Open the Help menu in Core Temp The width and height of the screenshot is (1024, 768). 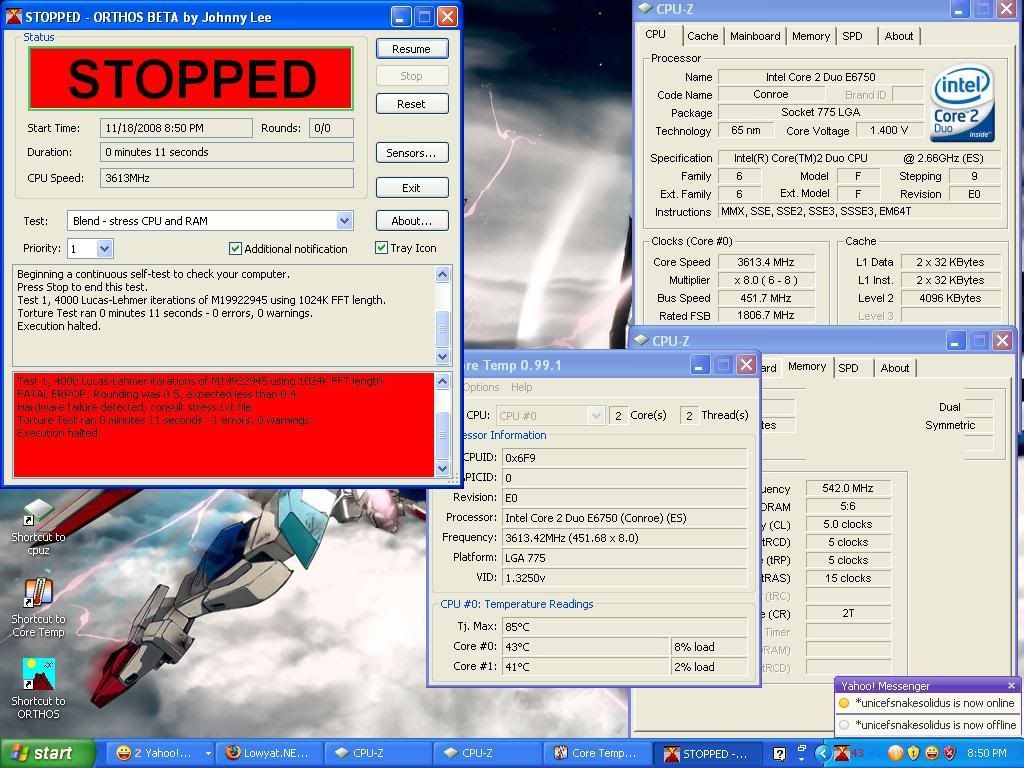click(x=522, y=387)
